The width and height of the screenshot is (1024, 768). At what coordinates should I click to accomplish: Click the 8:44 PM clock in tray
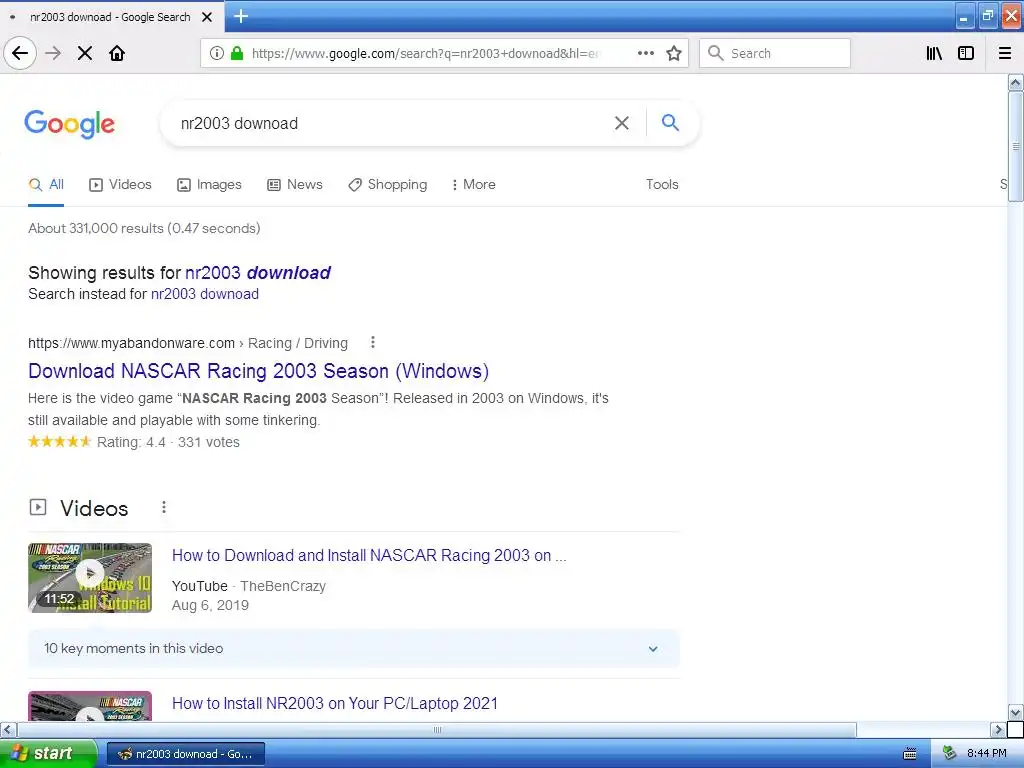pos(986,754)
